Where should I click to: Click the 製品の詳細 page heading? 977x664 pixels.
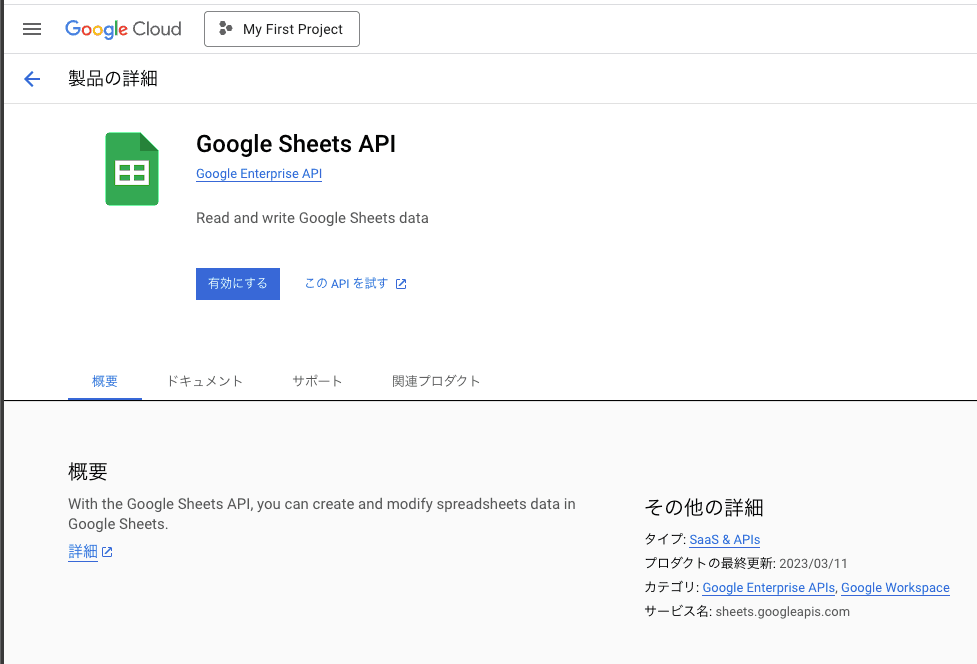click(x=113, y=78)
